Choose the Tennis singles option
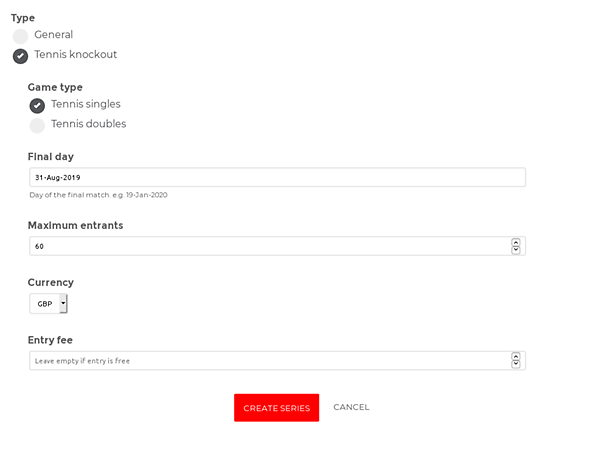Screen dimensions: 600x456 point(37,106)
